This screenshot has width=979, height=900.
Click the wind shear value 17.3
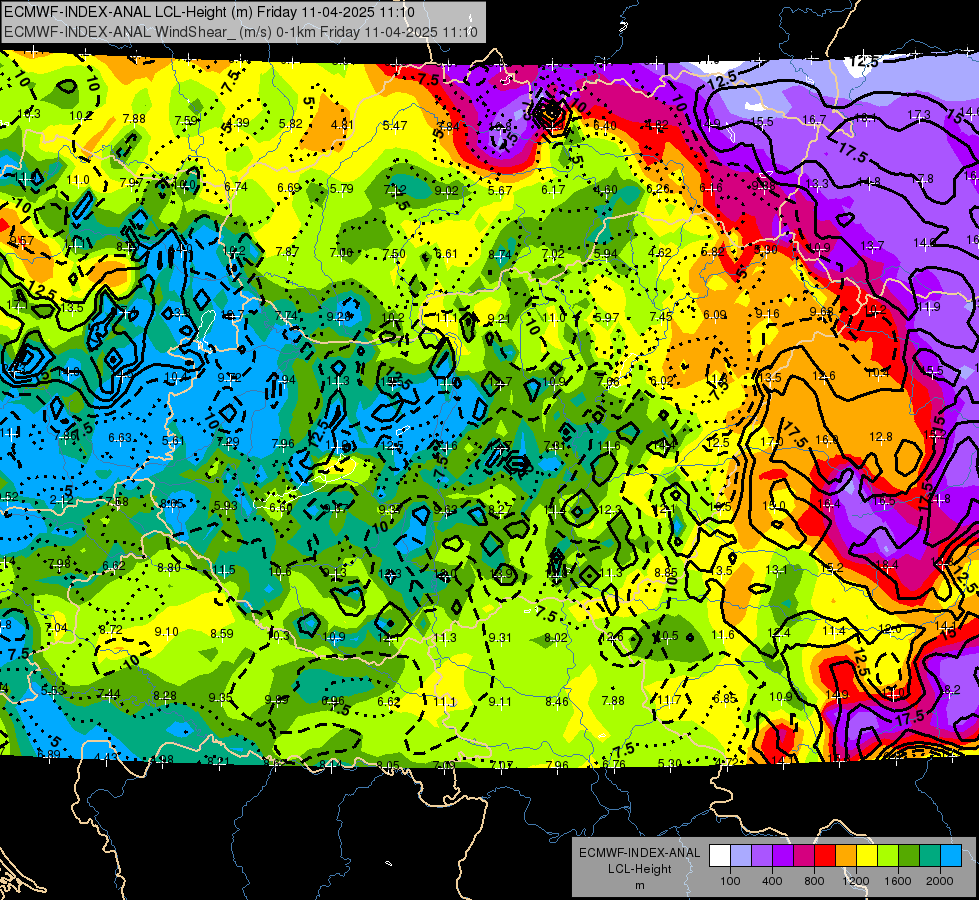tap(918, 114)
